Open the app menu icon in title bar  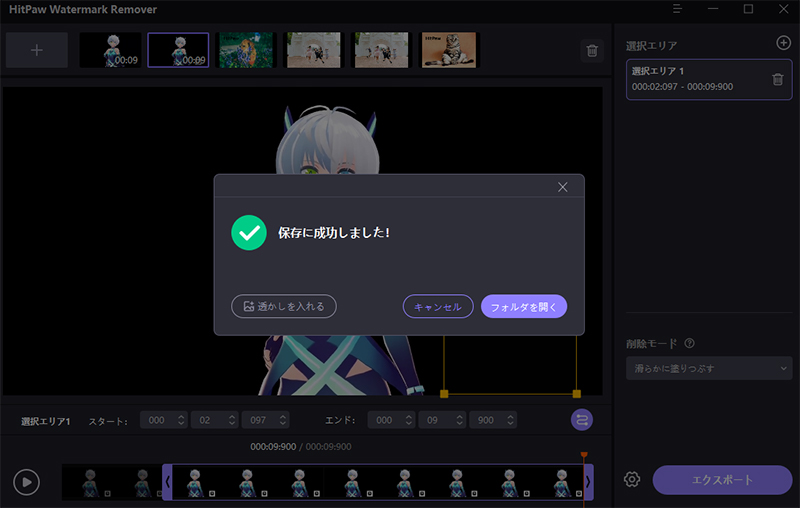677,9
